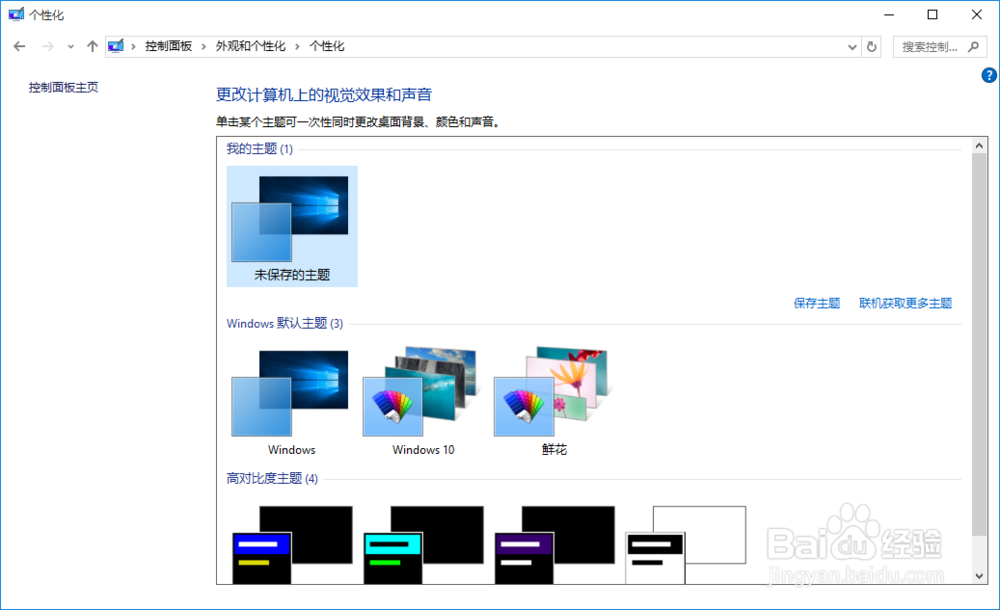The width and height of the screenshot is (1000, 610).
Task: Go back with the back arrow
Action: pyautogui.click(x=19, y=46)
